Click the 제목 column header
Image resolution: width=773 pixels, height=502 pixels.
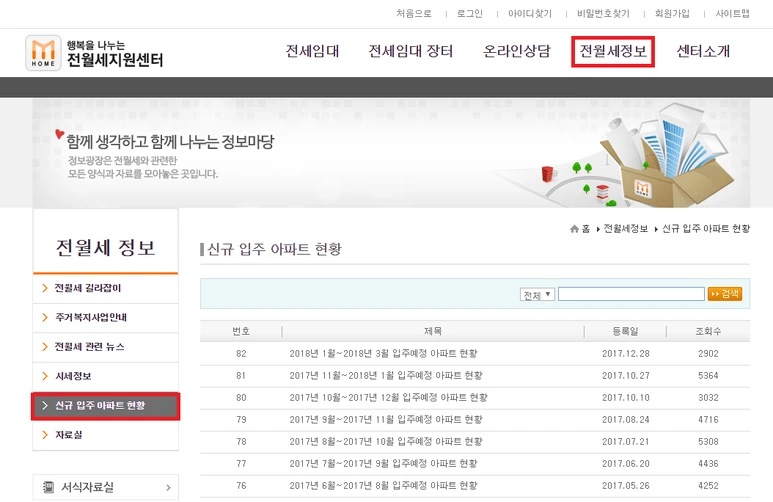tap(433, 331)
